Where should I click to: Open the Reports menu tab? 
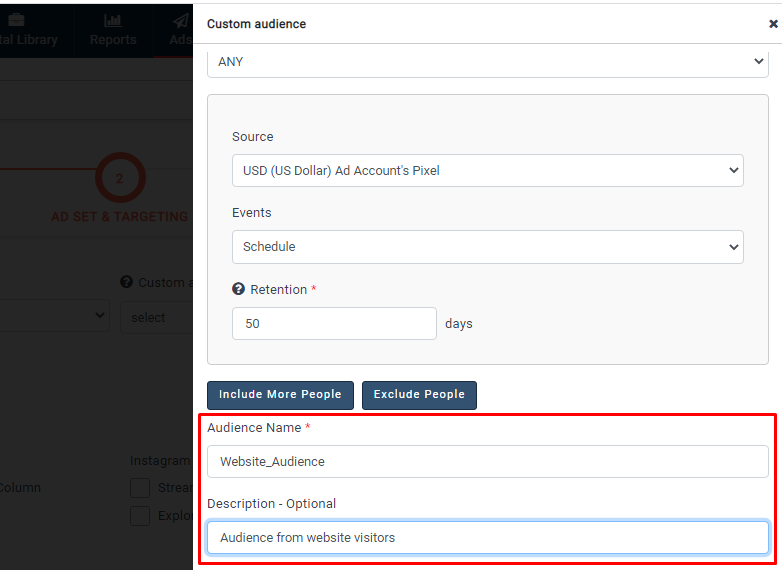point(112,39)
